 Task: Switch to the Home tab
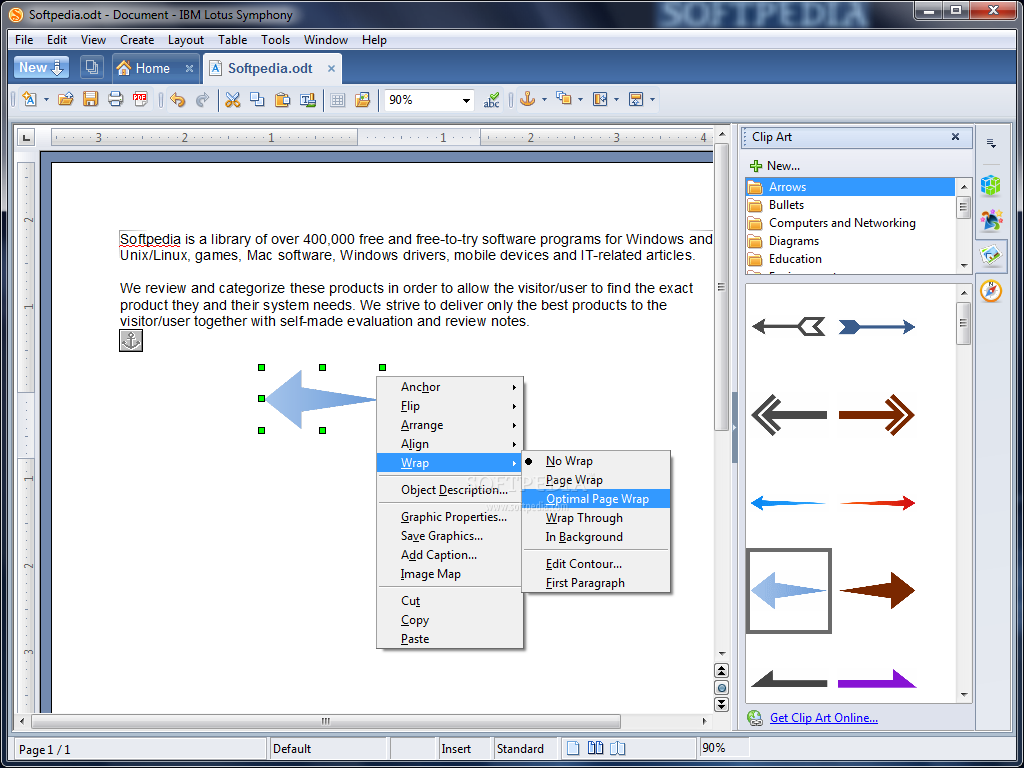coord(152,68)
